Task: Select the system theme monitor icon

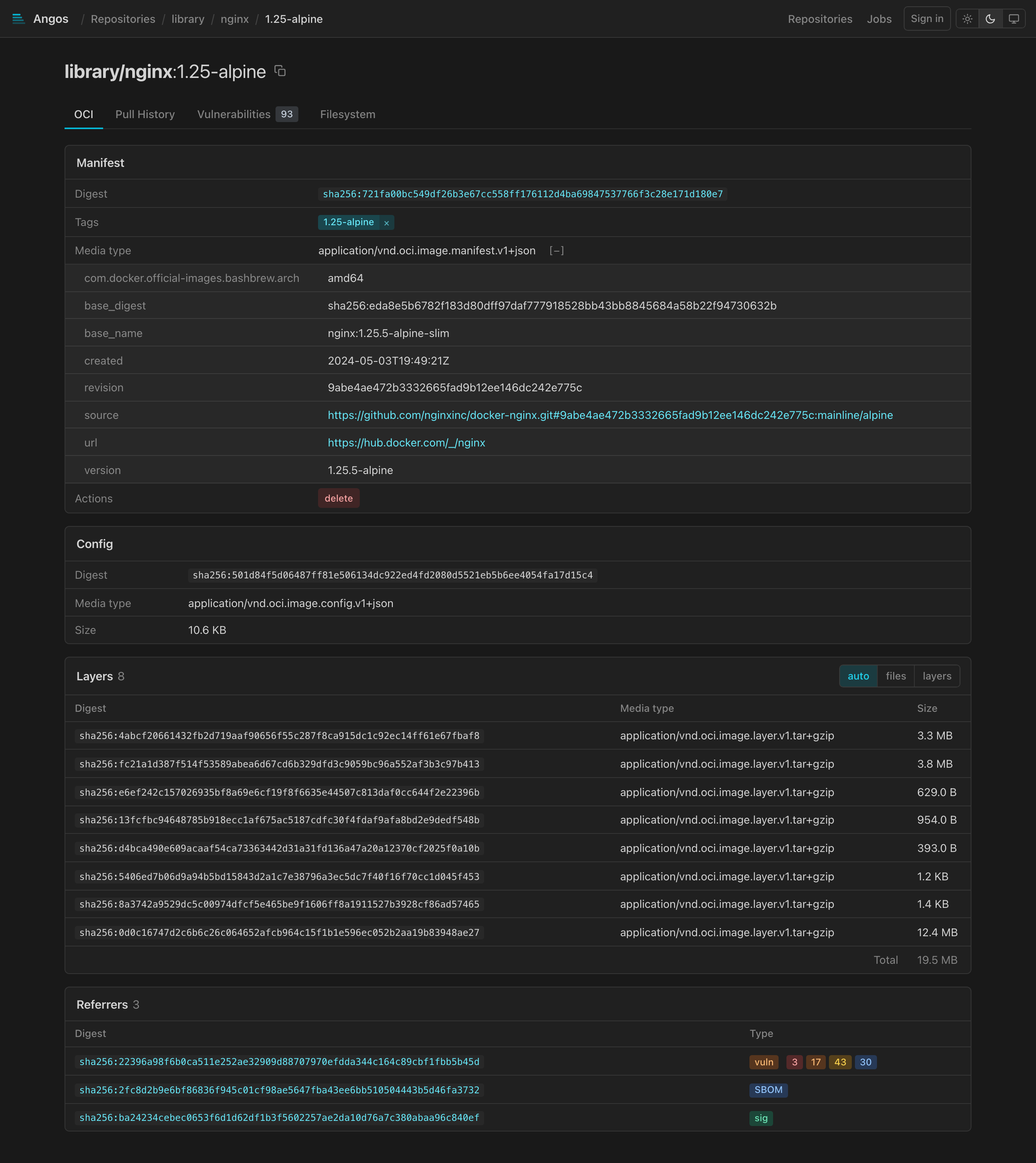Action: point(1014,19)
